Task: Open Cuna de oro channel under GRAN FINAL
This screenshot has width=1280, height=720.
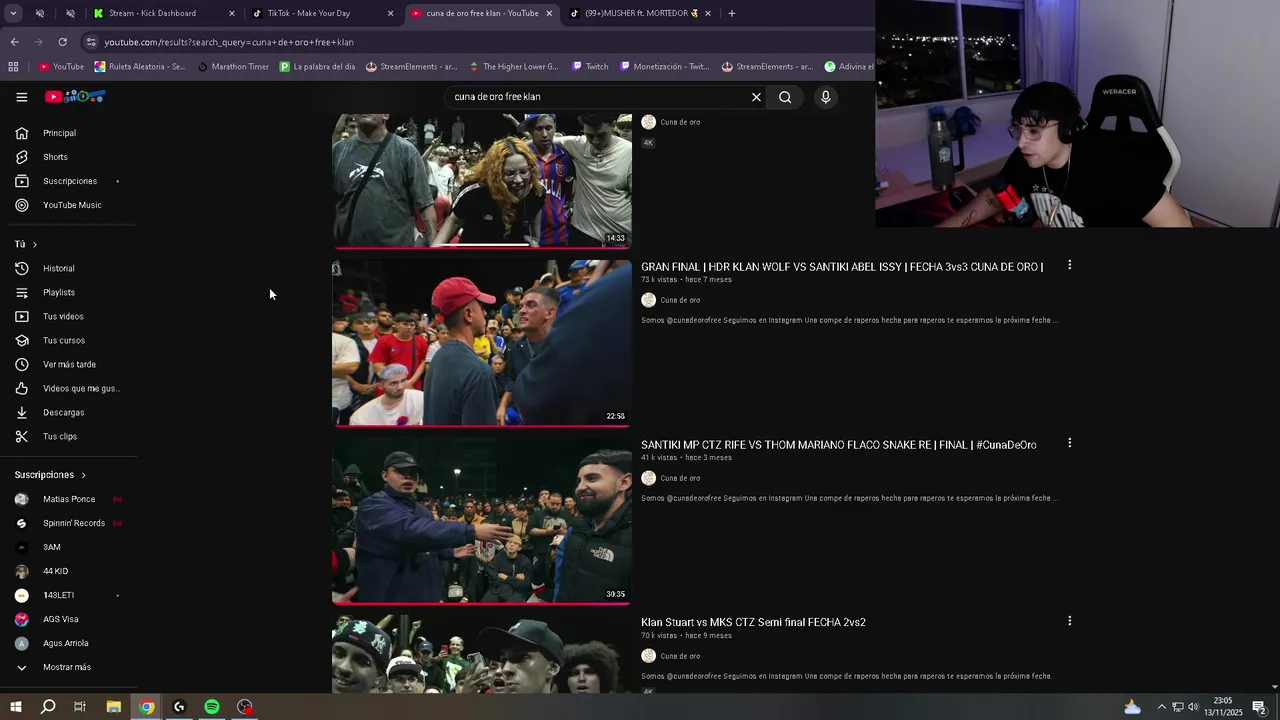Action: click(x=680, y=300)
